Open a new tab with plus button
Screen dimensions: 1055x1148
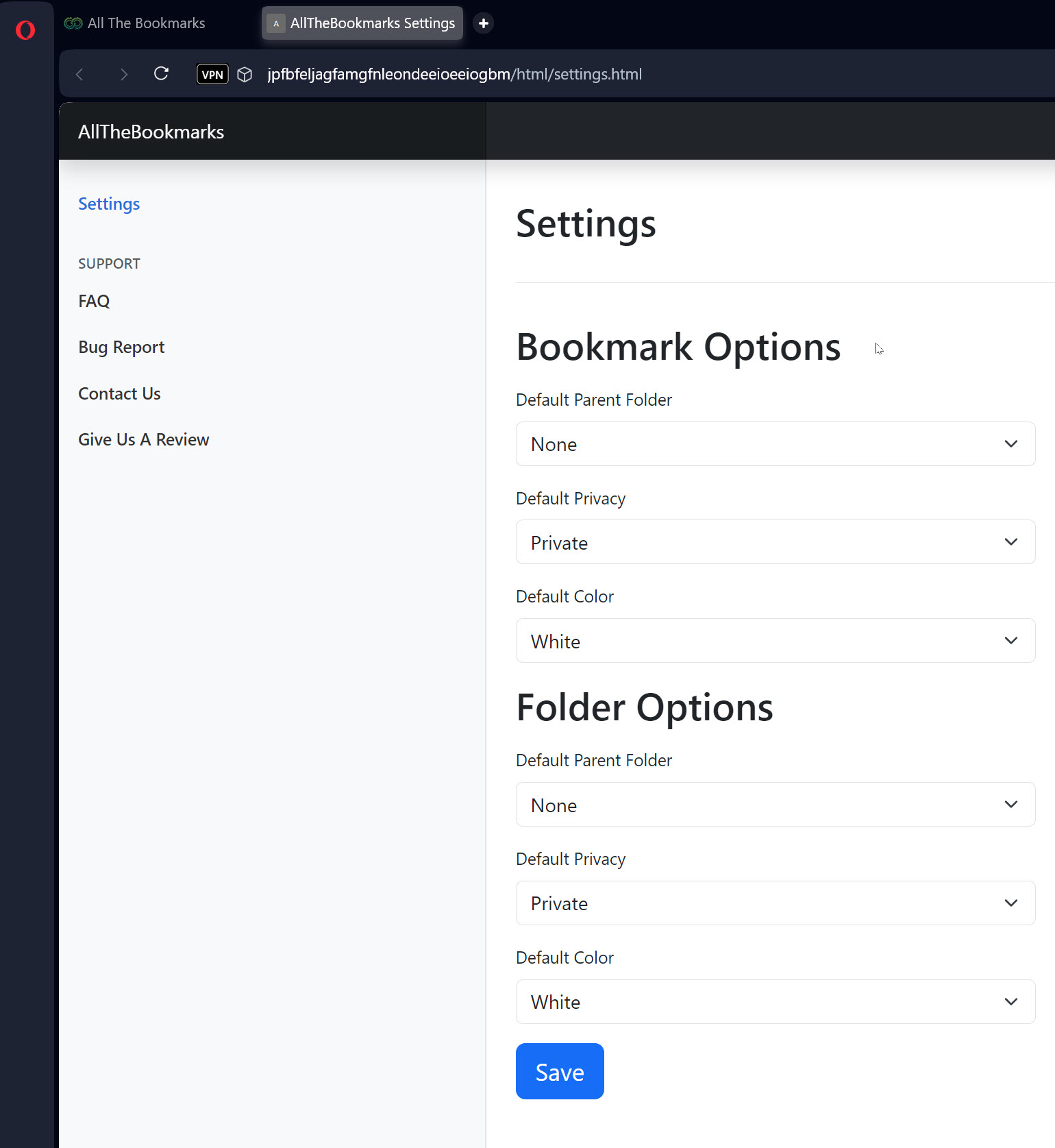click(483, 23)
